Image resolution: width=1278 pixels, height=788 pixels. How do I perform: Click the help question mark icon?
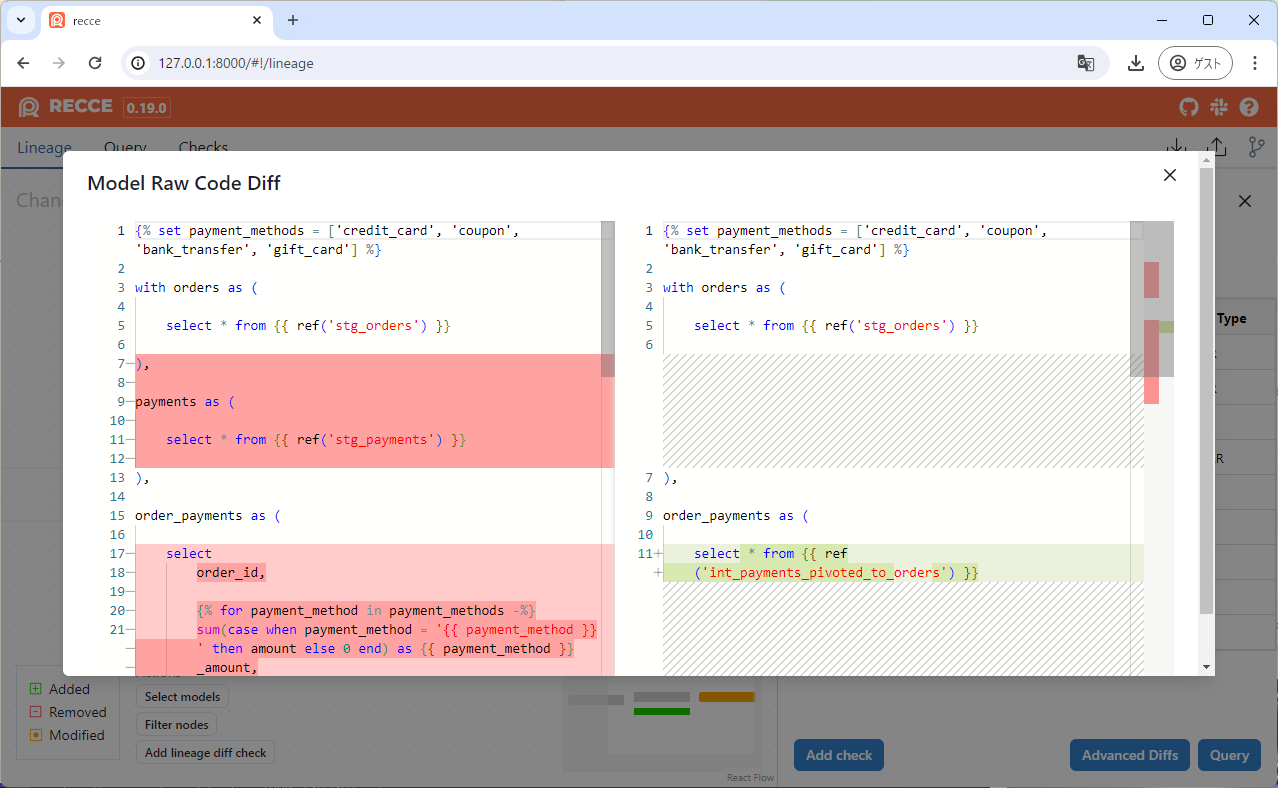1248,106
